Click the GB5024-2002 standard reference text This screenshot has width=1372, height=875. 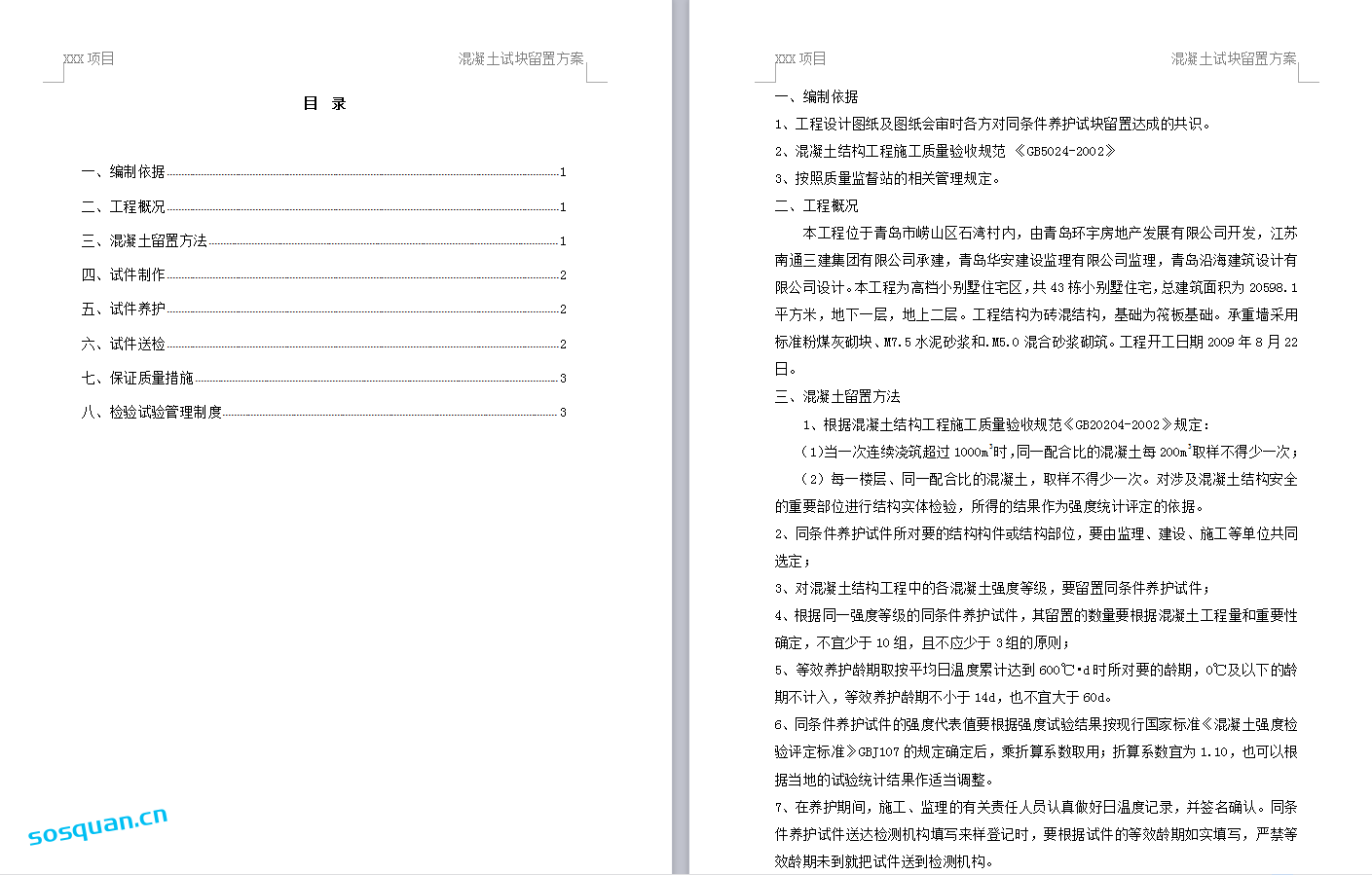1064,152
